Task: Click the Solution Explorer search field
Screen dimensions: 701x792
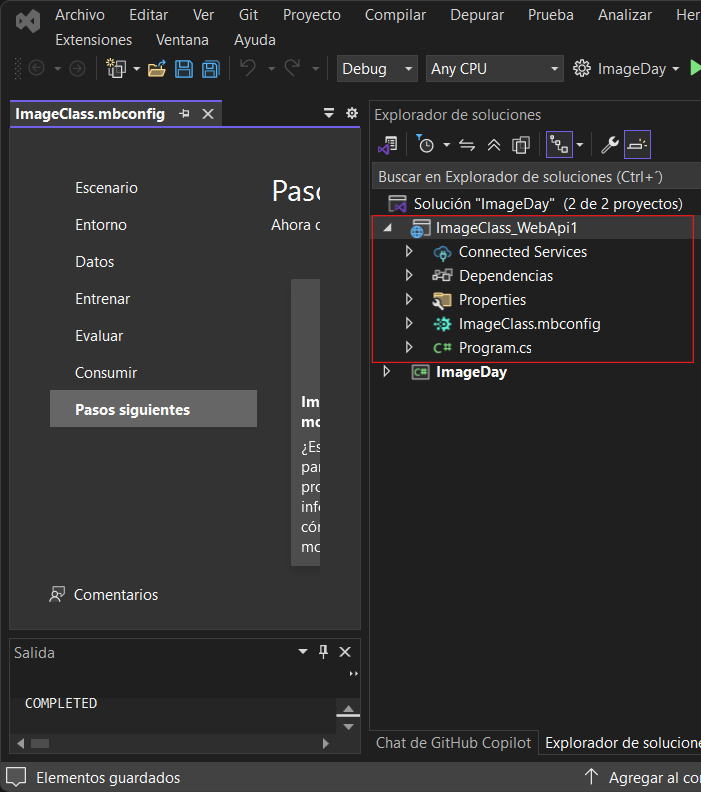Action: click(x=536, y=177)
